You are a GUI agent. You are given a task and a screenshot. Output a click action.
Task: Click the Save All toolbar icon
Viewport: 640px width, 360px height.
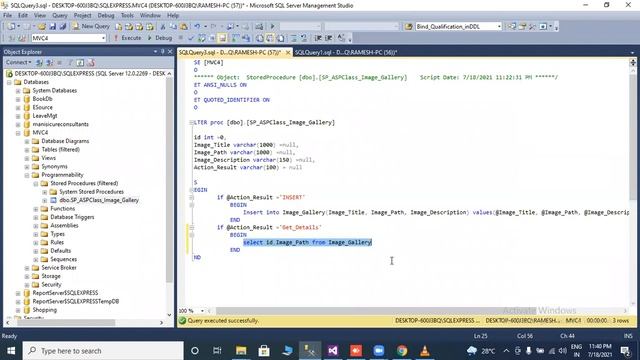coord(62,27)
